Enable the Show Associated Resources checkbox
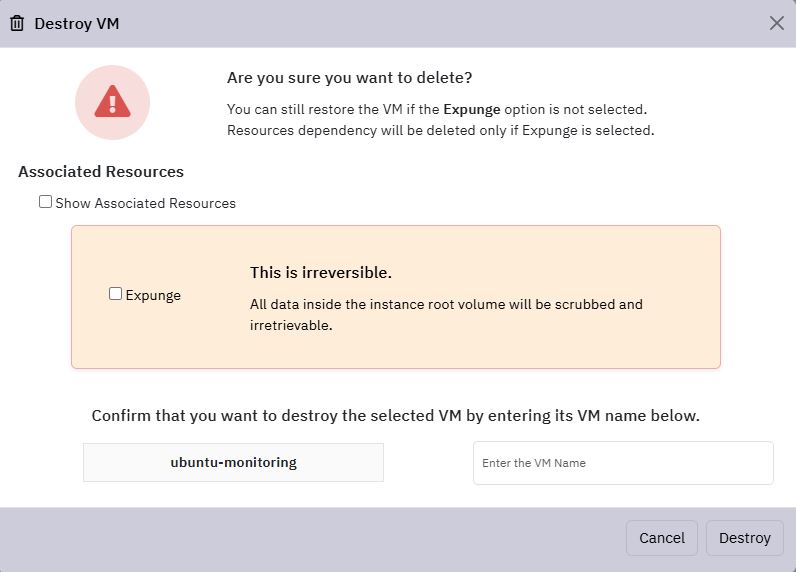The height and width of the screenshot is (572, 796). tap(45, 202)
